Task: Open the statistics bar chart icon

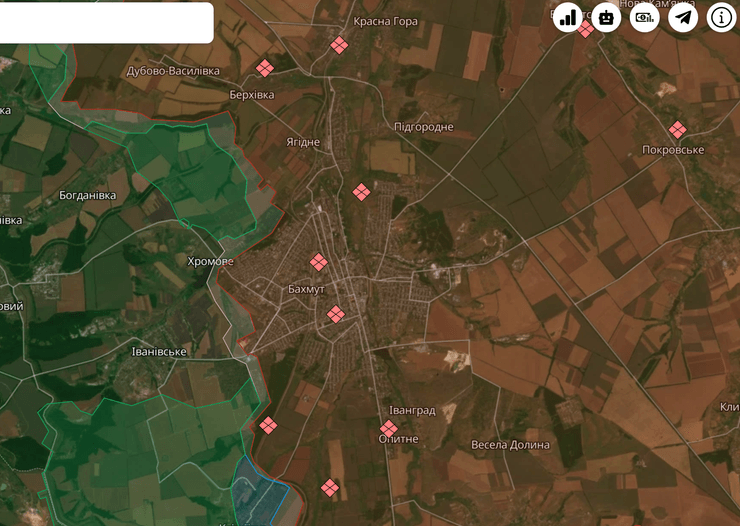Action: click(568, 17)
